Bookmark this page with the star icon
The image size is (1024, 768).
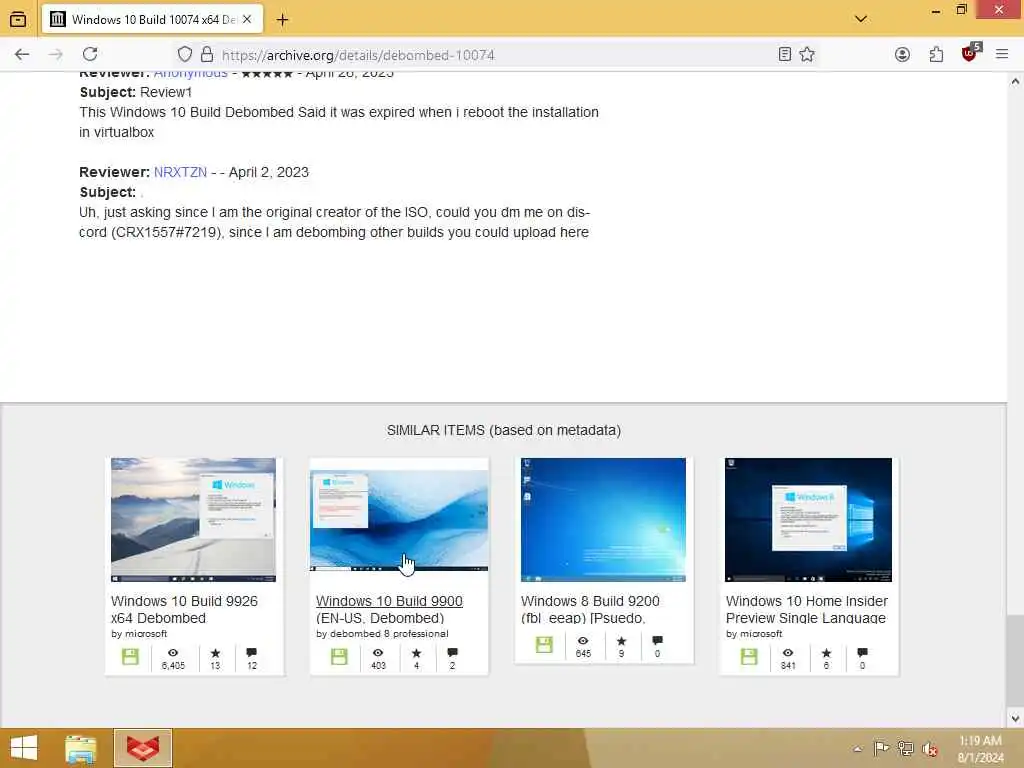(x=807, y=54)
